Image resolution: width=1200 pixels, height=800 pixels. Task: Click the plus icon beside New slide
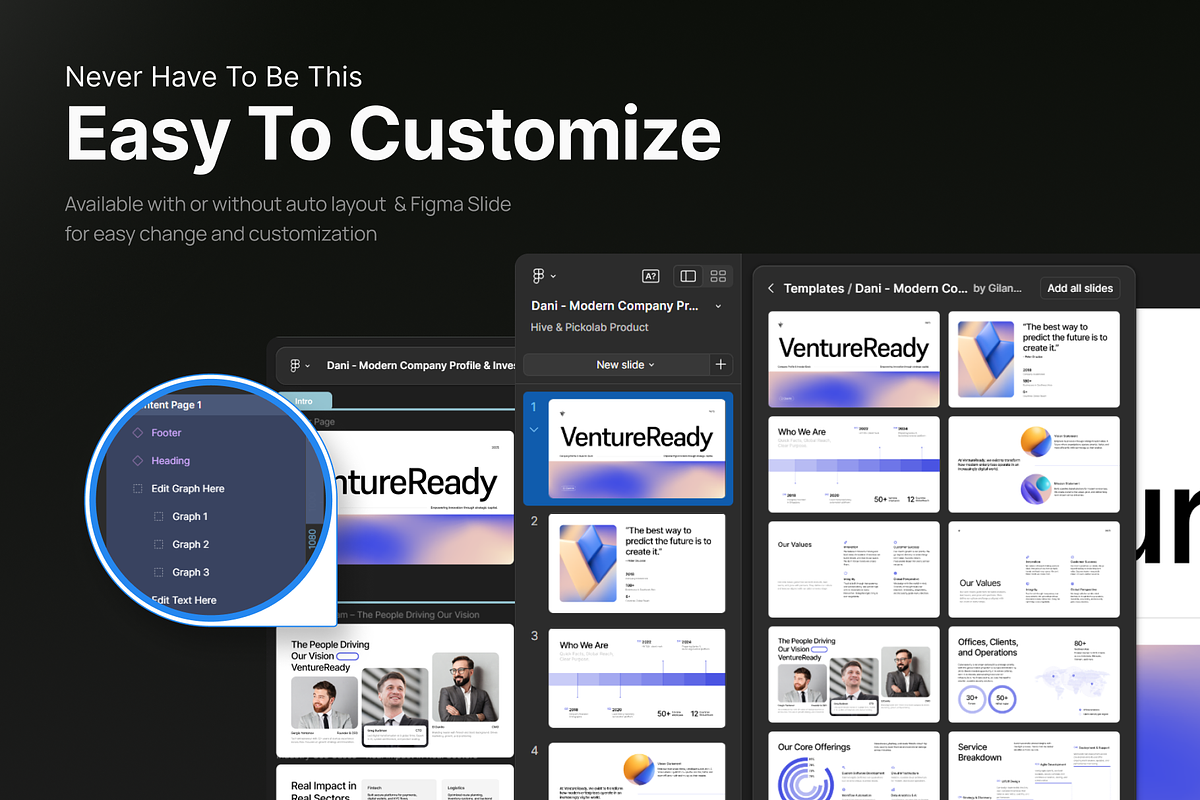[x=721, y=365]
